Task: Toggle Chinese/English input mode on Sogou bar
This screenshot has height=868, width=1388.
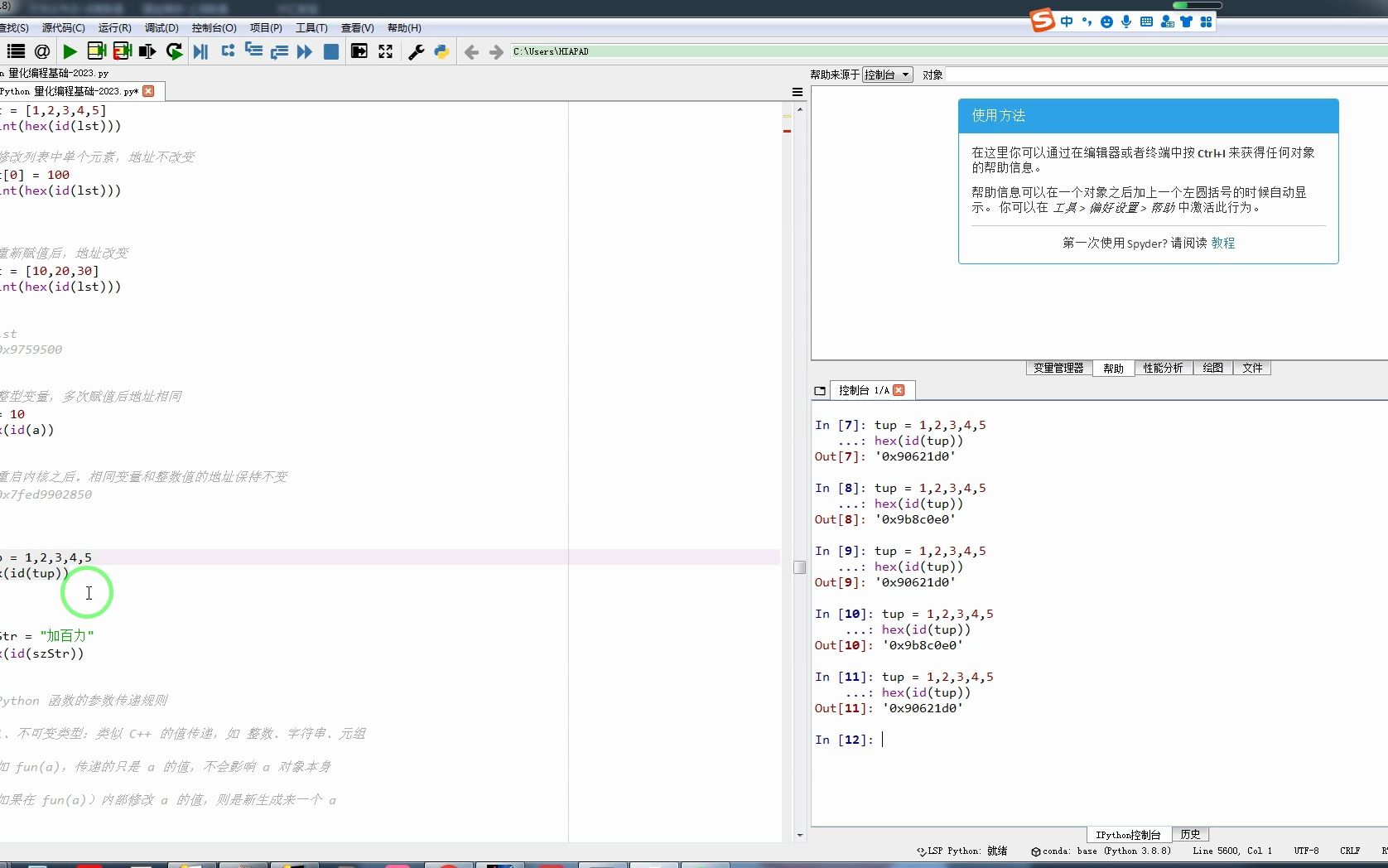Action: 1067,22
